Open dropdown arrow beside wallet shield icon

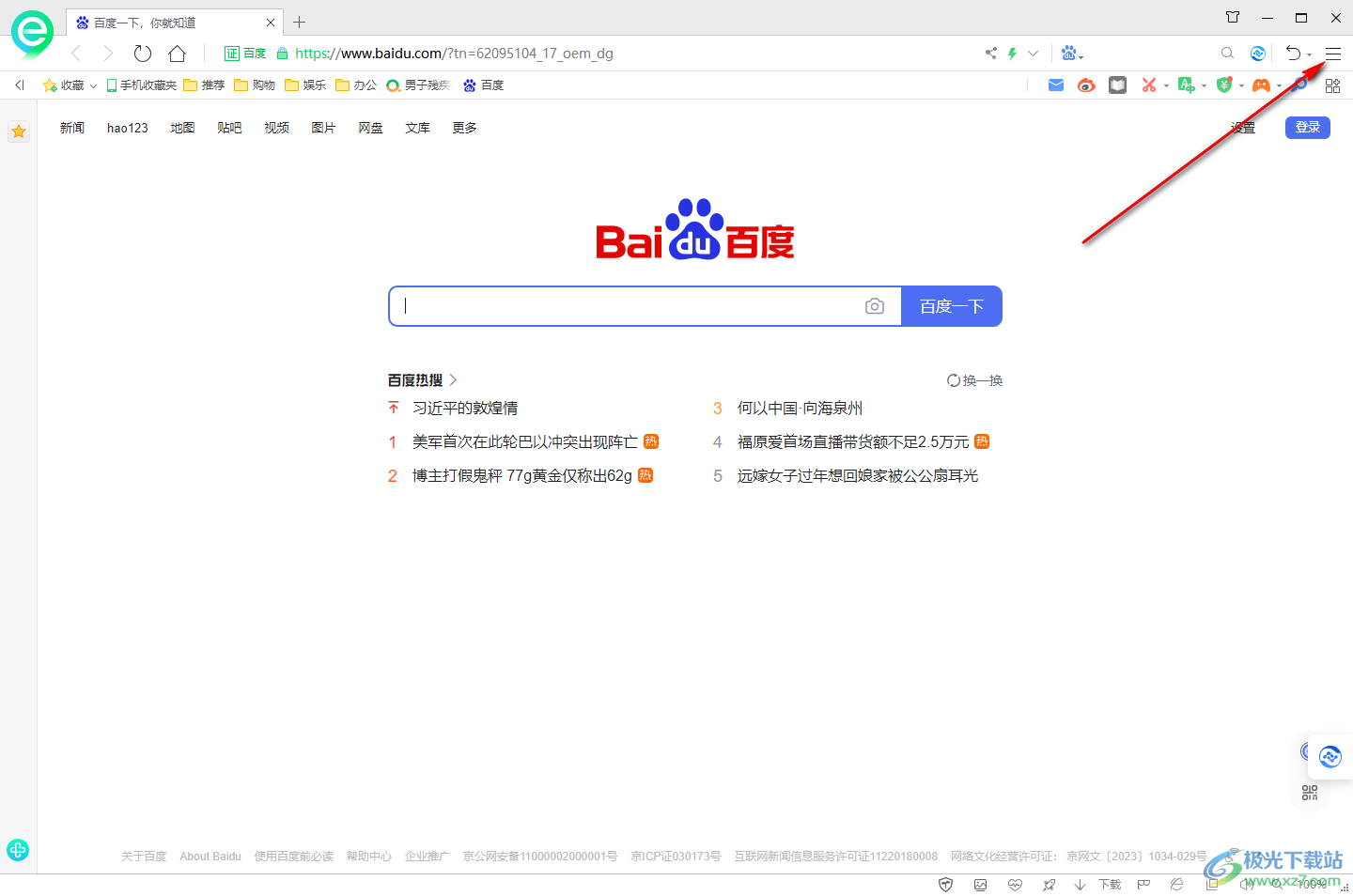click(1241, 86)
